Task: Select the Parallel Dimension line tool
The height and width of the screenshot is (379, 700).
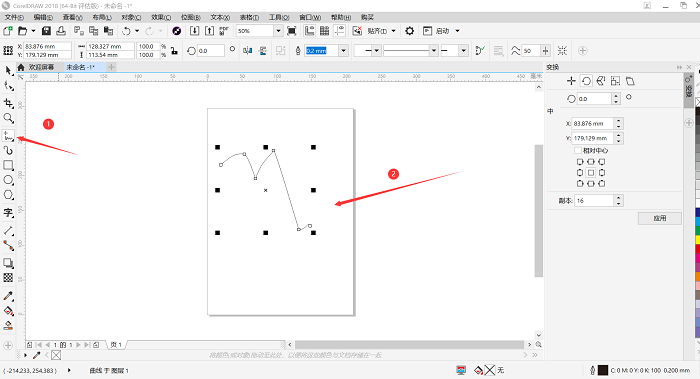Action: pyautogui.click(x=8, y=231)
